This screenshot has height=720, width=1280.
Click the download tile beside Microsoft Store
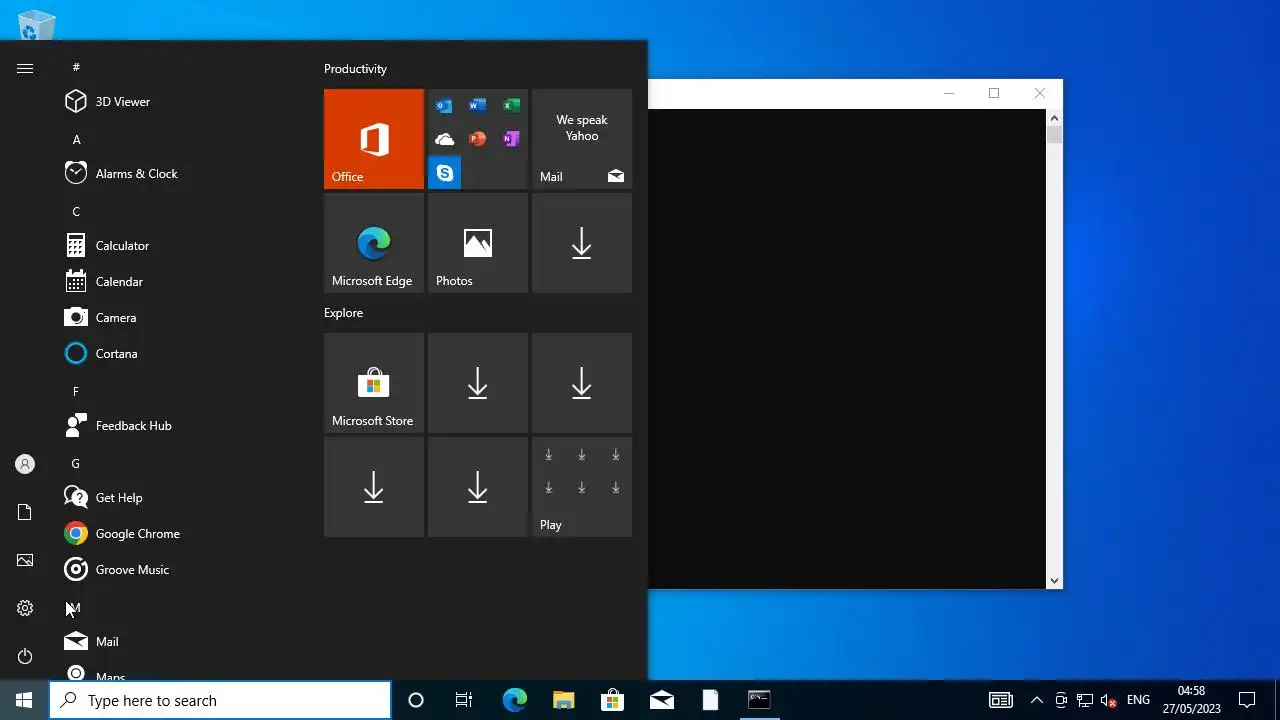478,383
